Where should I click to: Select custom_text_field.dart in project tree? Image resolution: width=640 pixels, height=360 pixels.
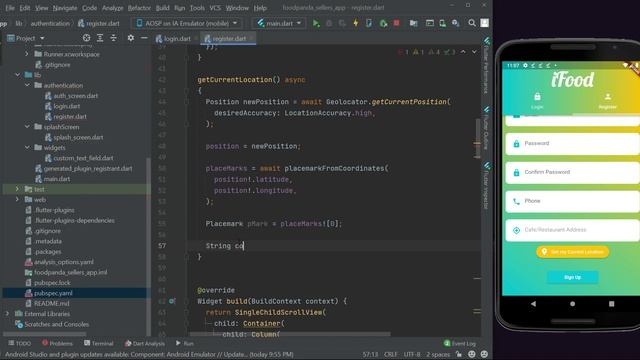84,158
